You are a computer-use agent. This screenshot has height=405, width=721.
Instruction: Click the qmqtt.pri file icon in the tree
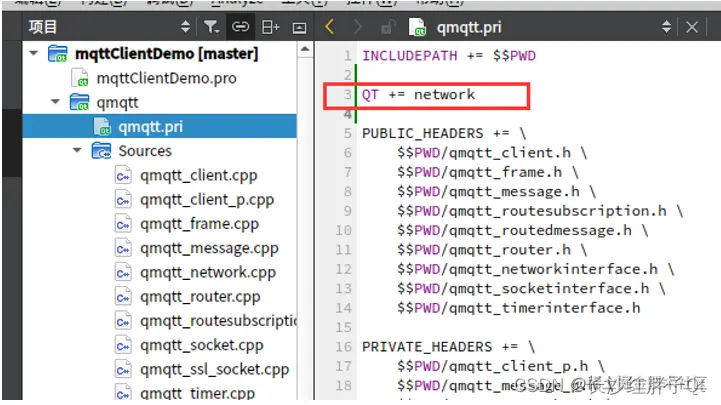coord(102,126)
